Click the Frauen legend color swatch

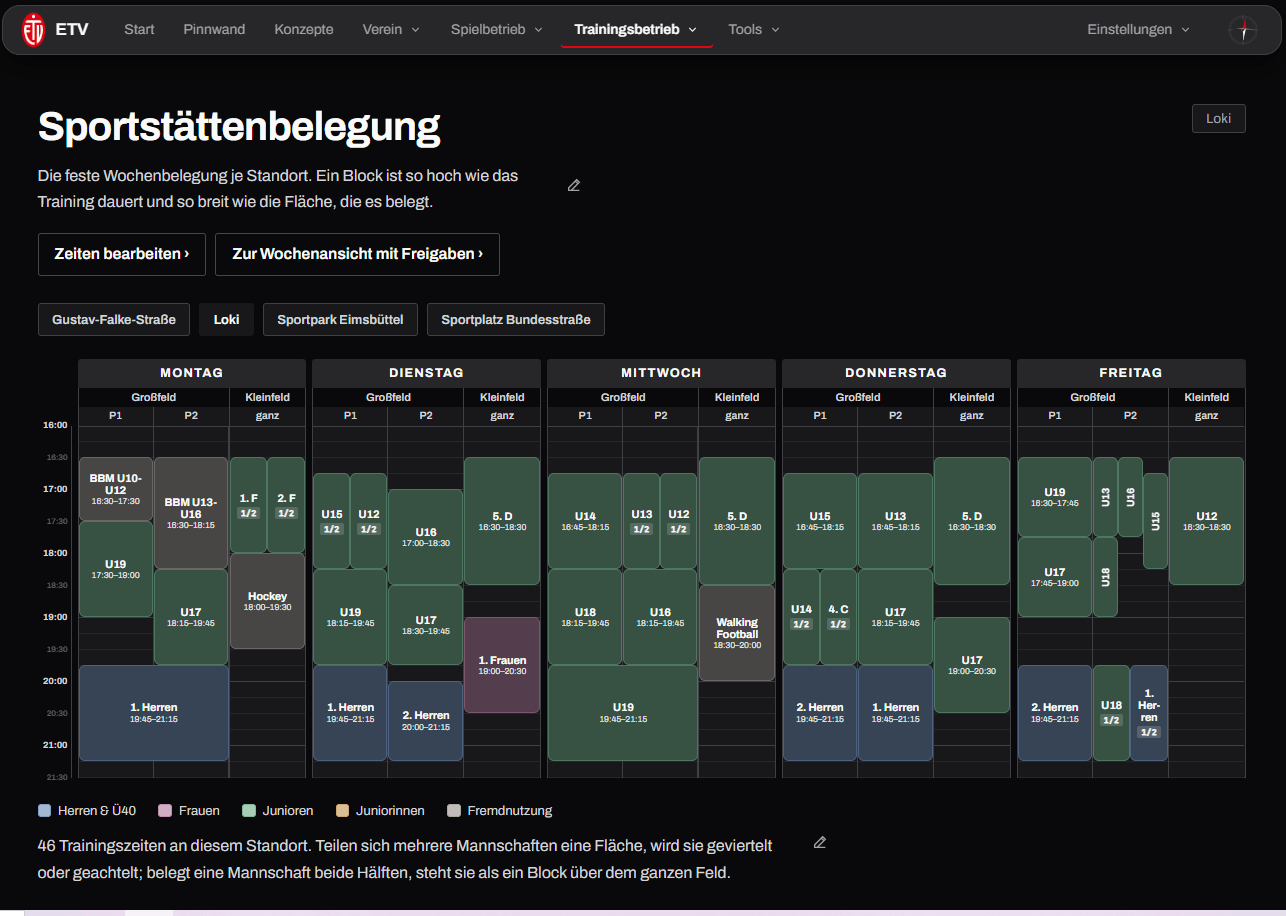click(165, 811)
